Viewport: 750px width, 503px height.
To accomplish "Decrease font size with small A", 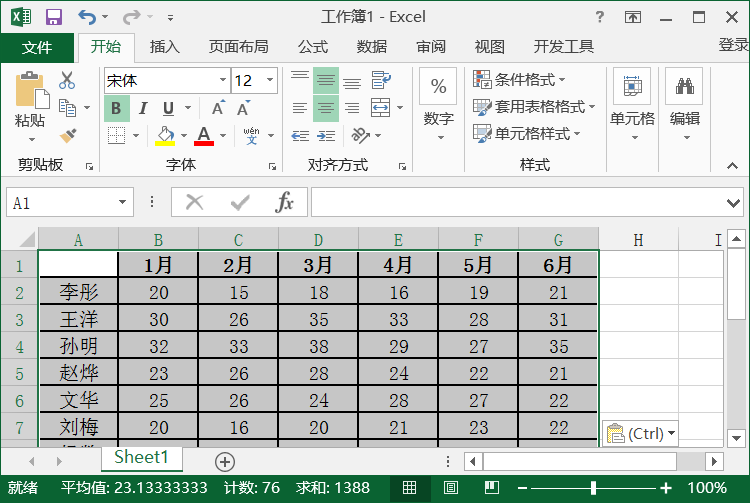I will tap(243, 108).
